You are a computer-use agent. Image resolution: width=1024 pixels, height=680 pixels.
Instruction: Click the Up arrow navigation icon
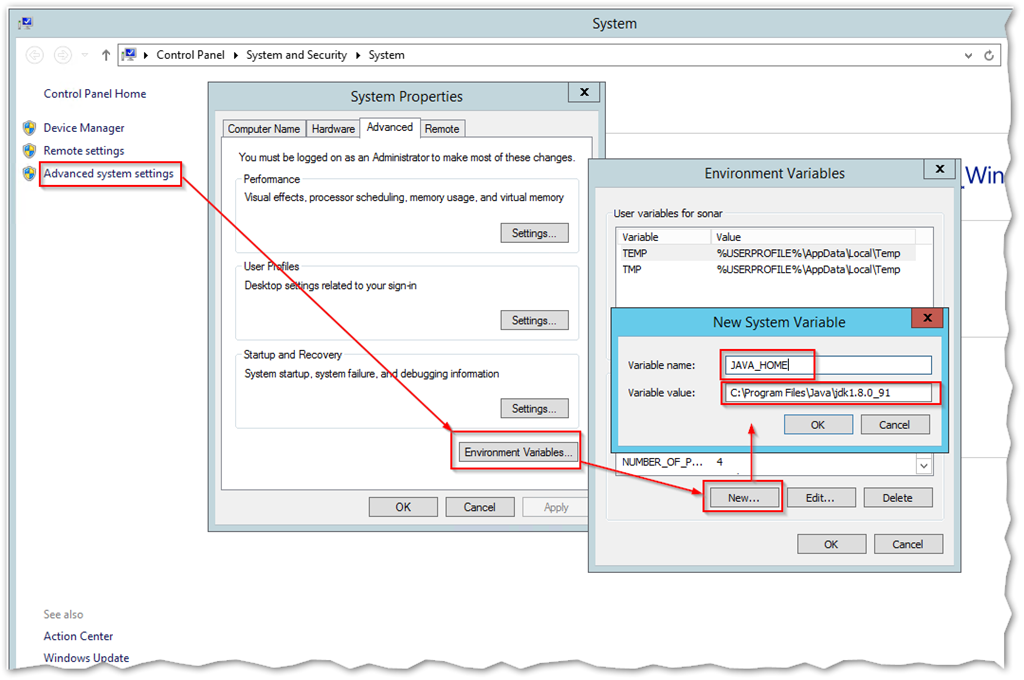(106, 56)
